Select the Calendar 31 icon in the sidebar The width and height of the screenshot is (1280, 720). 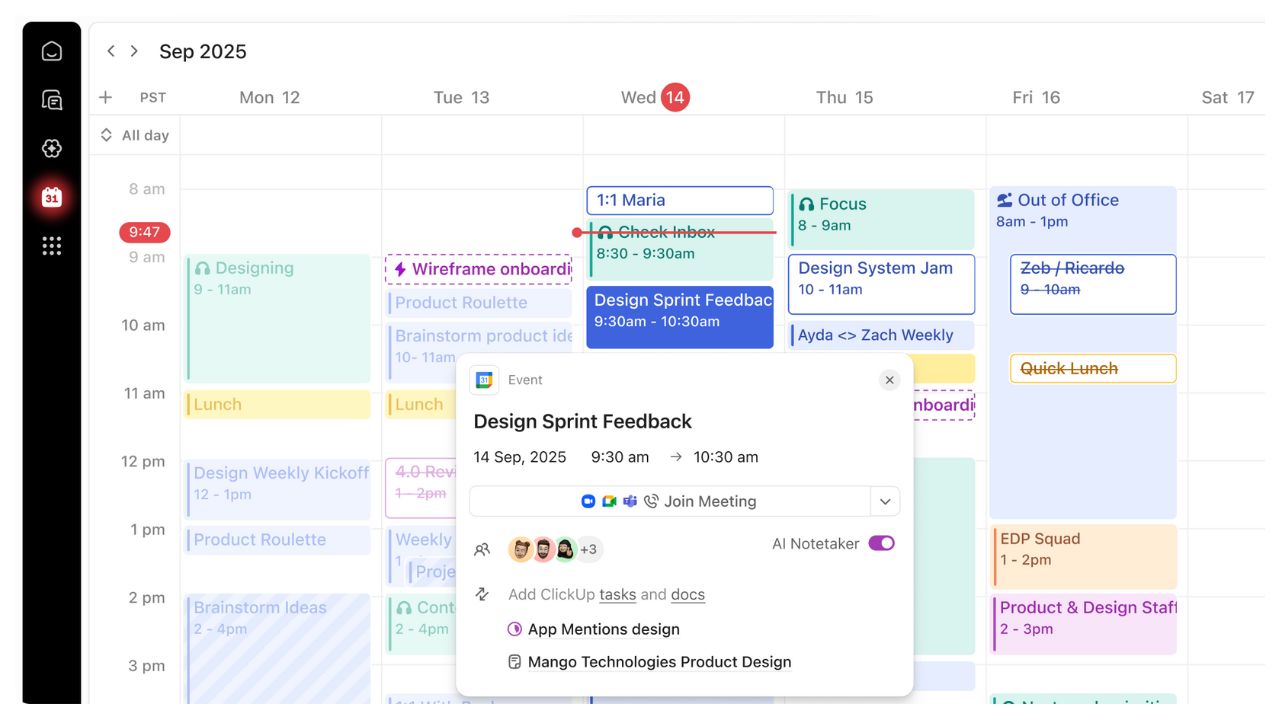50,197
